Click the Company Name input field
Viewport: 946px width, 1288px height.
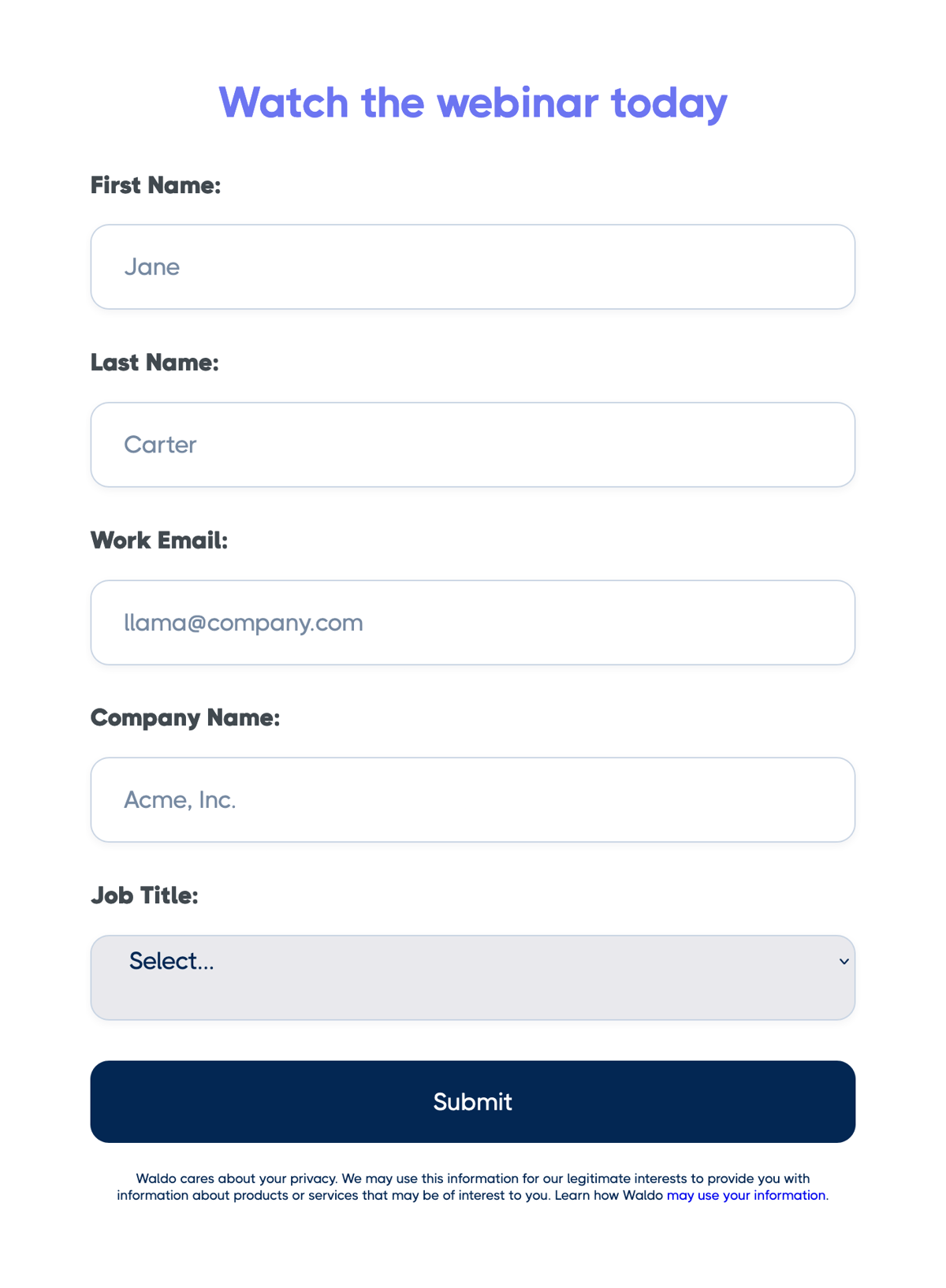pos(473,799)
